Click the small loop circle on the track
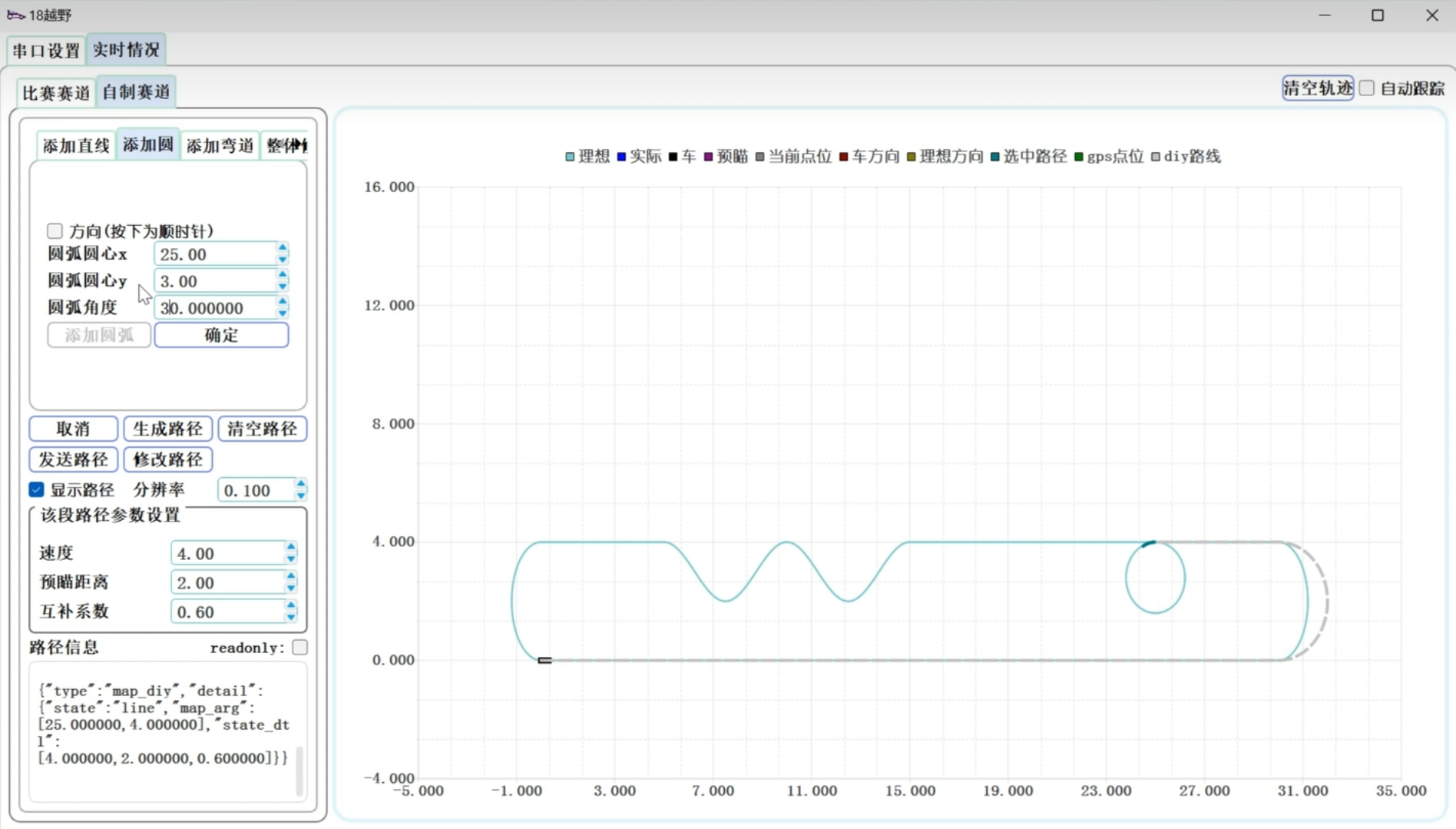 click(1155, 577)
